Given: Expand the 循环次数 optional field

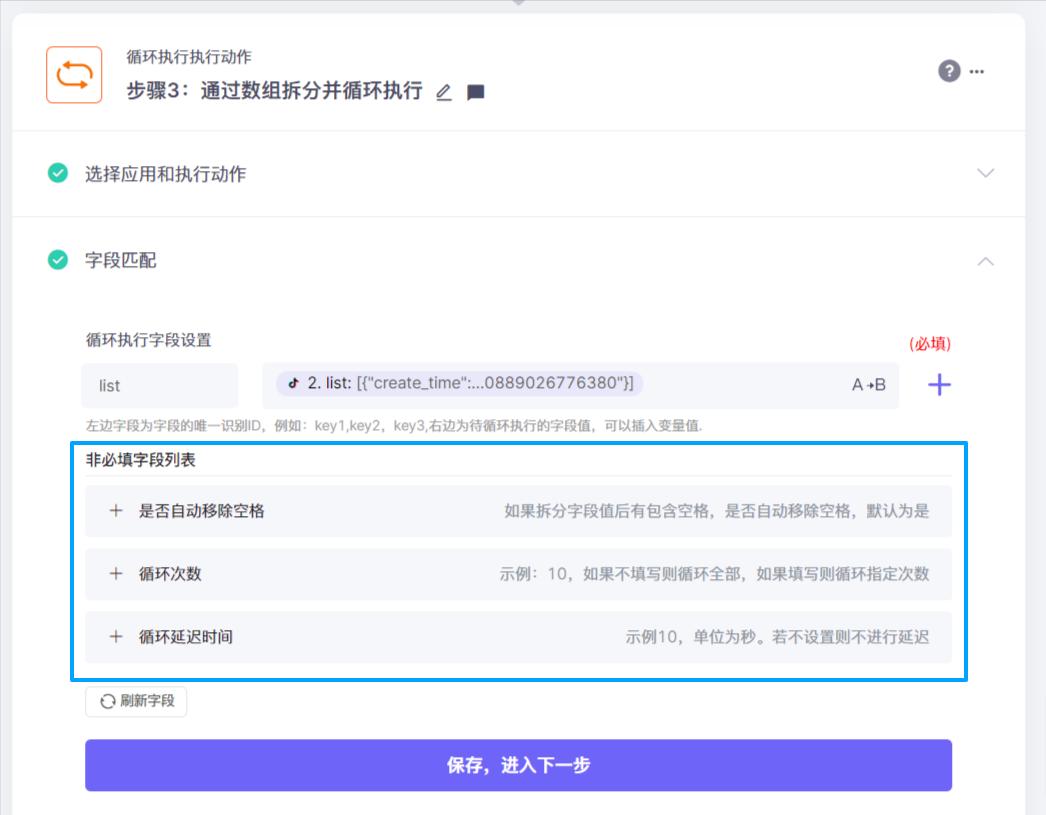Looking at the screenshot, I should [x=117, y=573].
